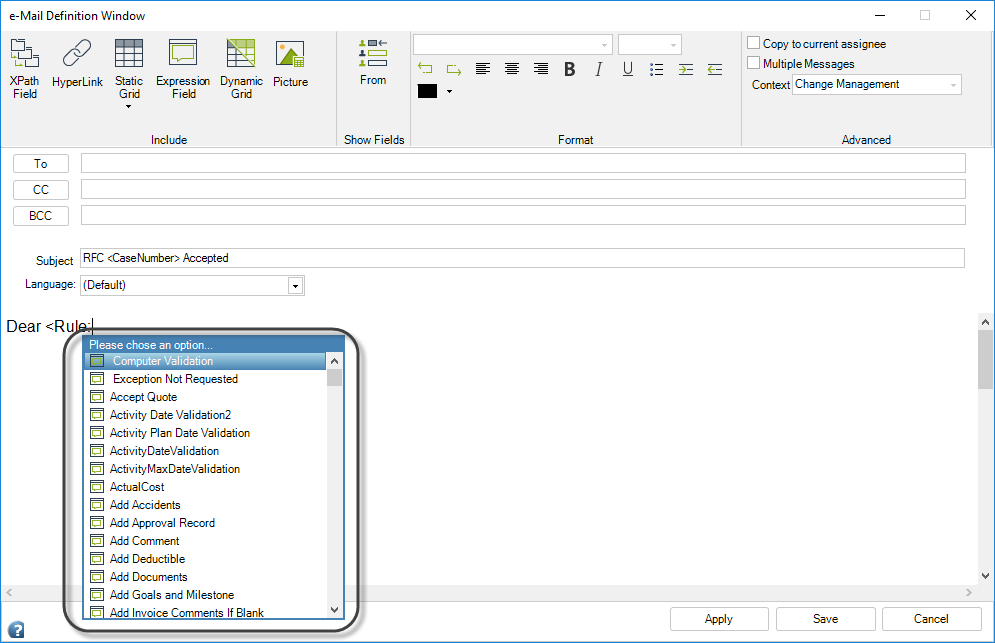This screenshot has height=643, width=995.
Task: Open the Context Change Management dropdown
Action: pyautogui.click(x=876, y=84)
